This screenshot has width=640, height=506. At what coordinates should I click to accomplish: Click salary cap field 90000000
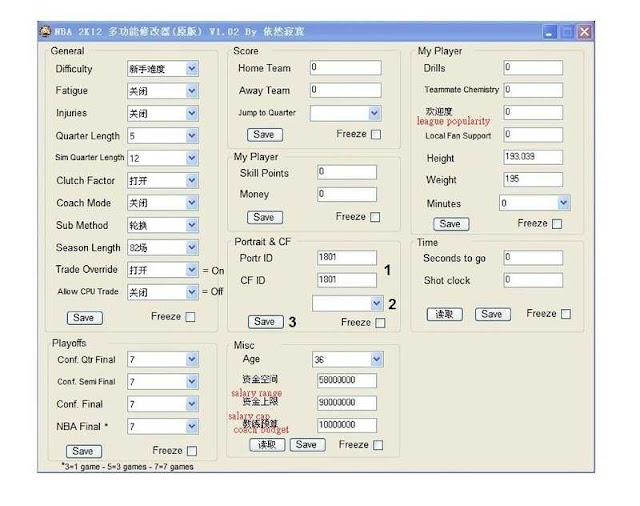(347, 403)
